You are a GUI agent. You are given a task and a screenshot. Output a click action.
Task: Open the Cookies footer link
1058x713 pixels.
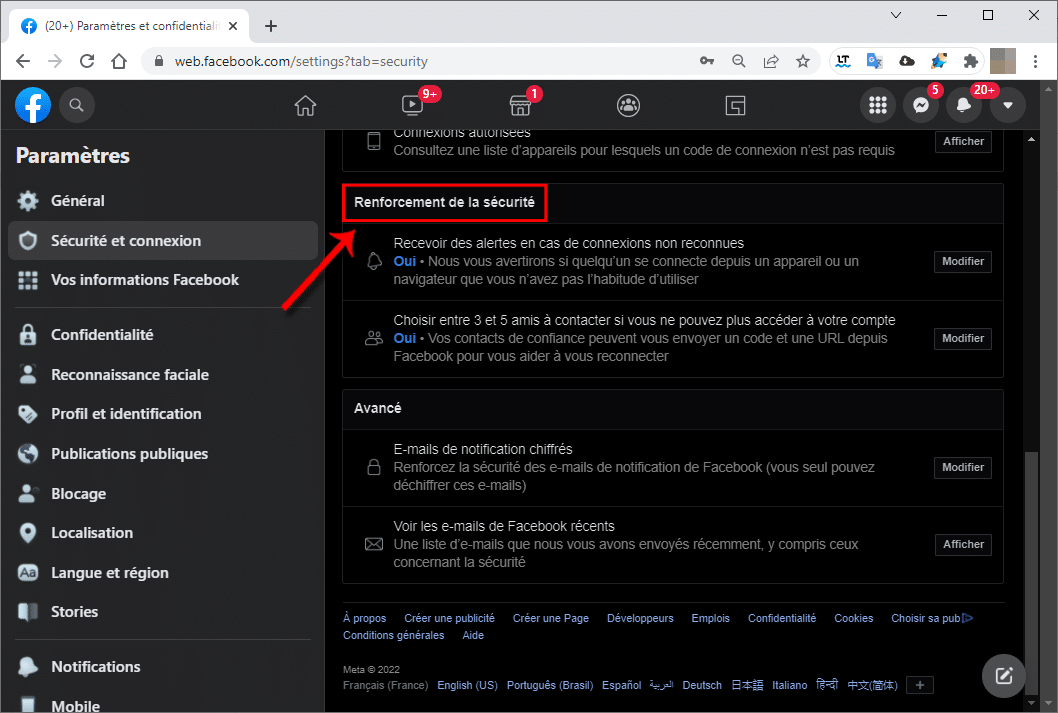[854, 619]
